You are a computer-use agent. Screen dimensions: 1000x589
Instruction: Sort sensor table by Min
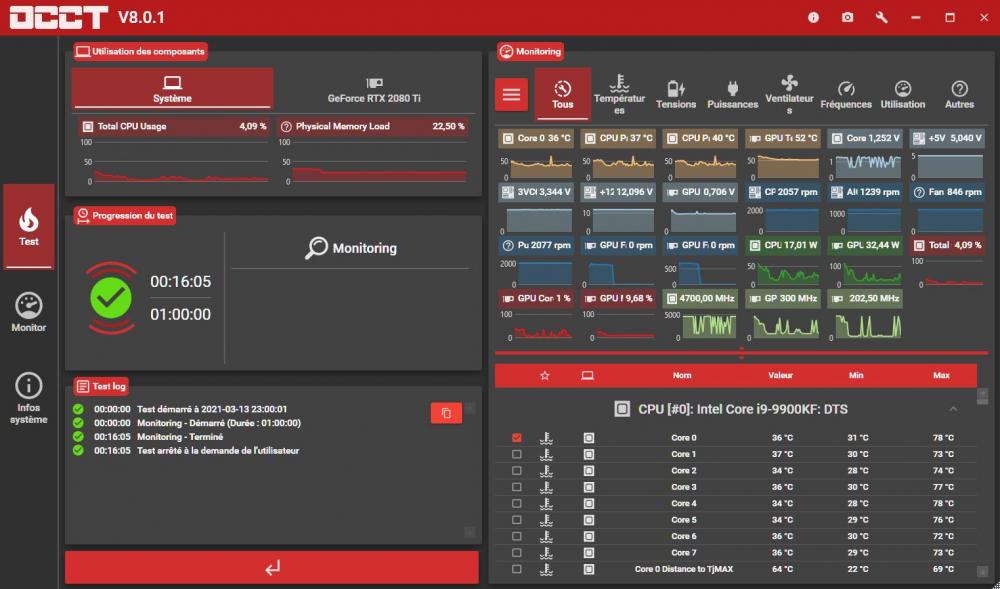coord(857,375)
